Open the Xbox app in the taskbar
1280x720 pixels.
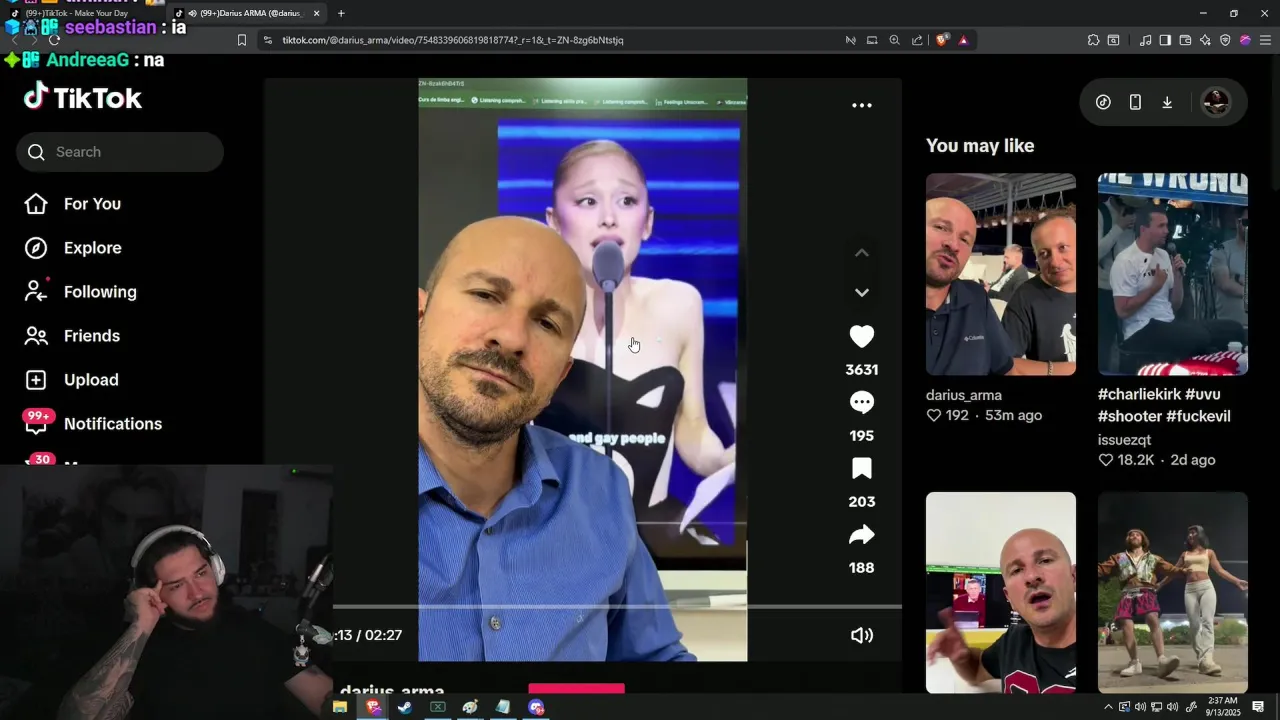click(x=437, y=707)
